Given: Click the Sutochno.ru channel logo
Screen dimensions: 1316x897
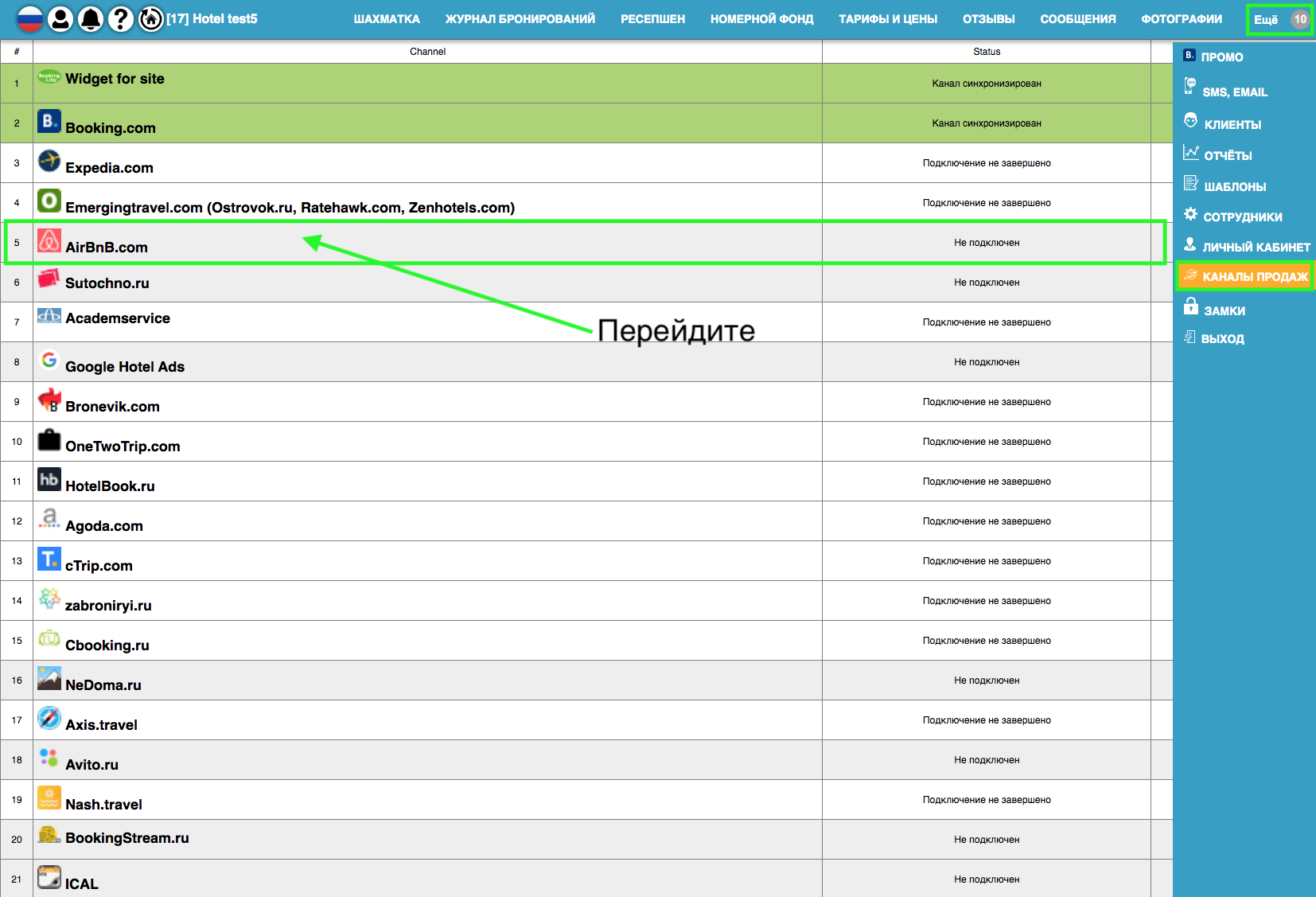Looking at the screenshot, I should (49, 278).
